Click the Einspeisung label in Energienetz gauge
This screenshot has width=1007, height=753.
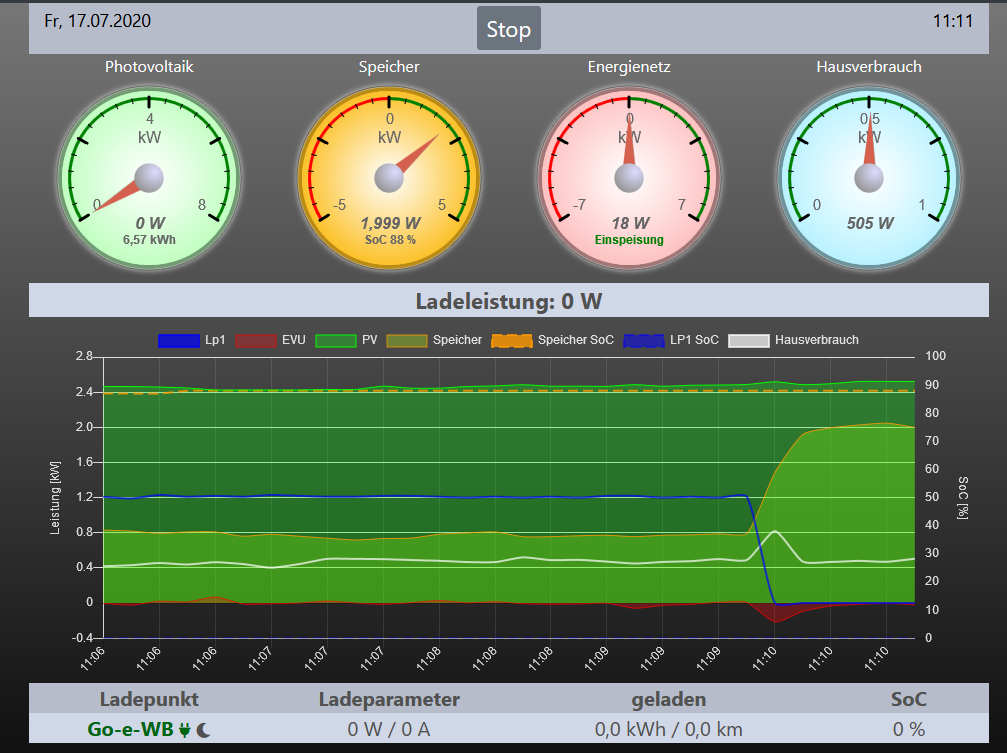(629, 240)
